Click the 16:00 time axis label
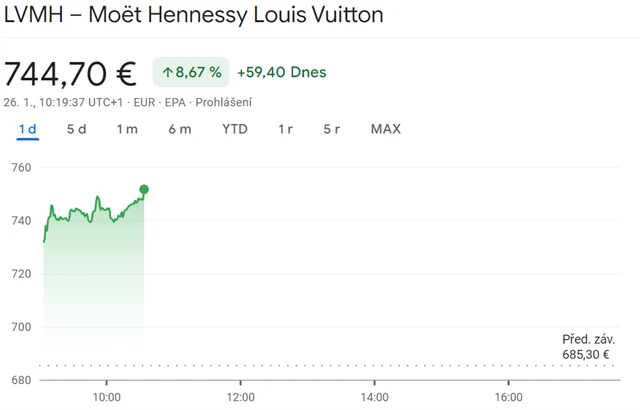This screenshot has height=410, width=640. [508, 396]
